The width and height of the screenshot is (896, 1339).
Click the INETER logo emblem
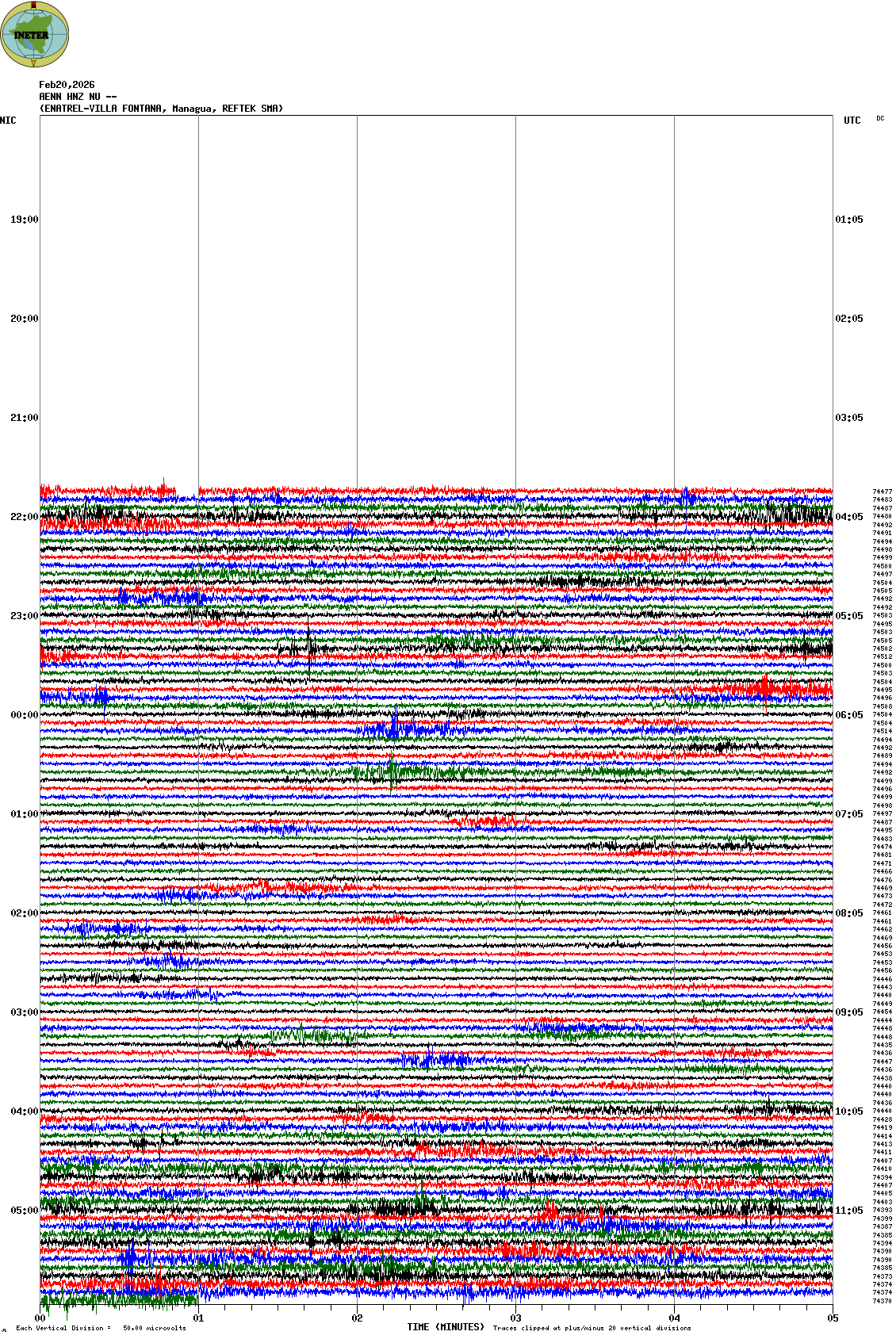pos(34,34)
